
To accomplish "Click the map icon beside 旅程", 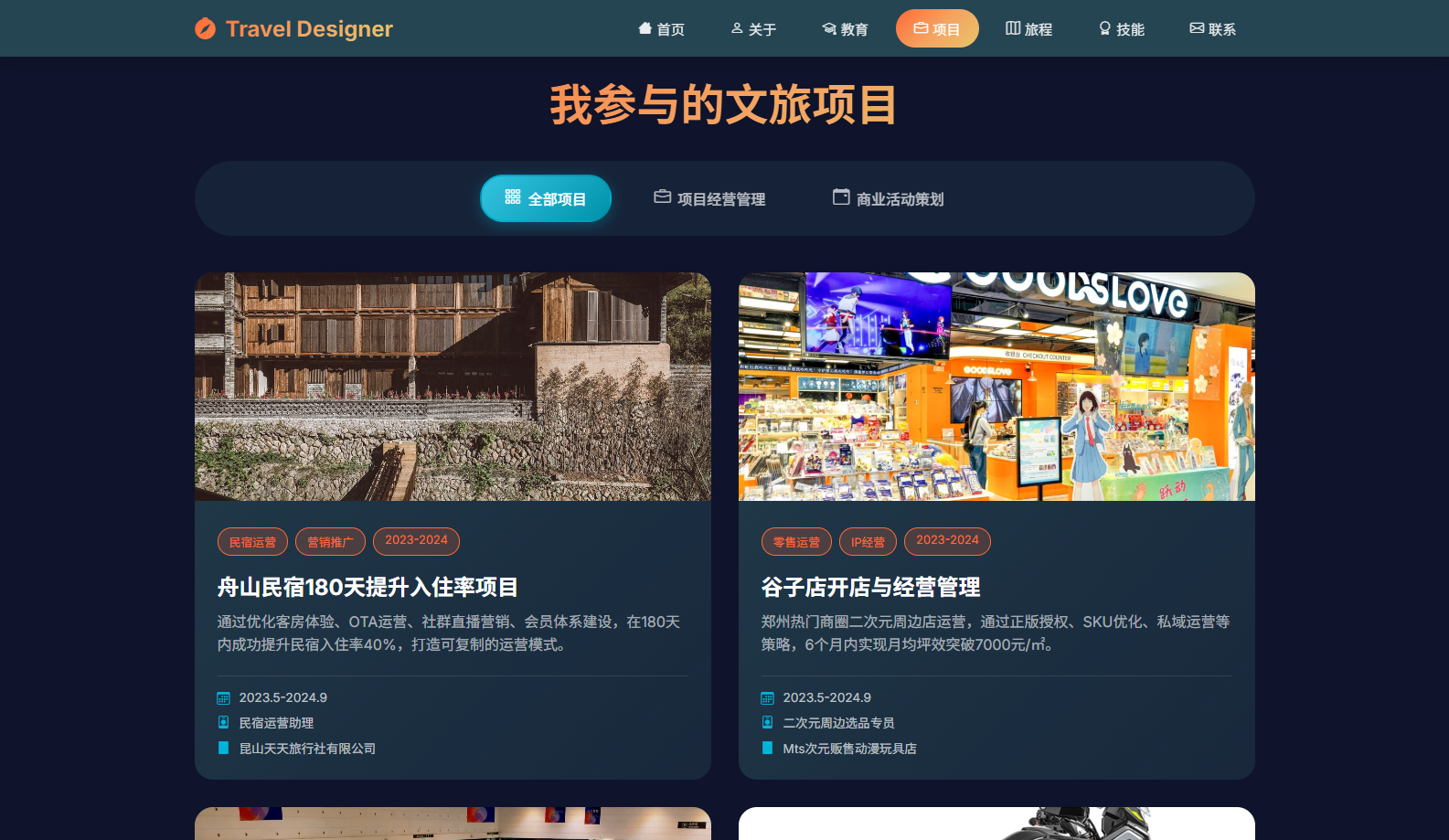I will 1013,28.
